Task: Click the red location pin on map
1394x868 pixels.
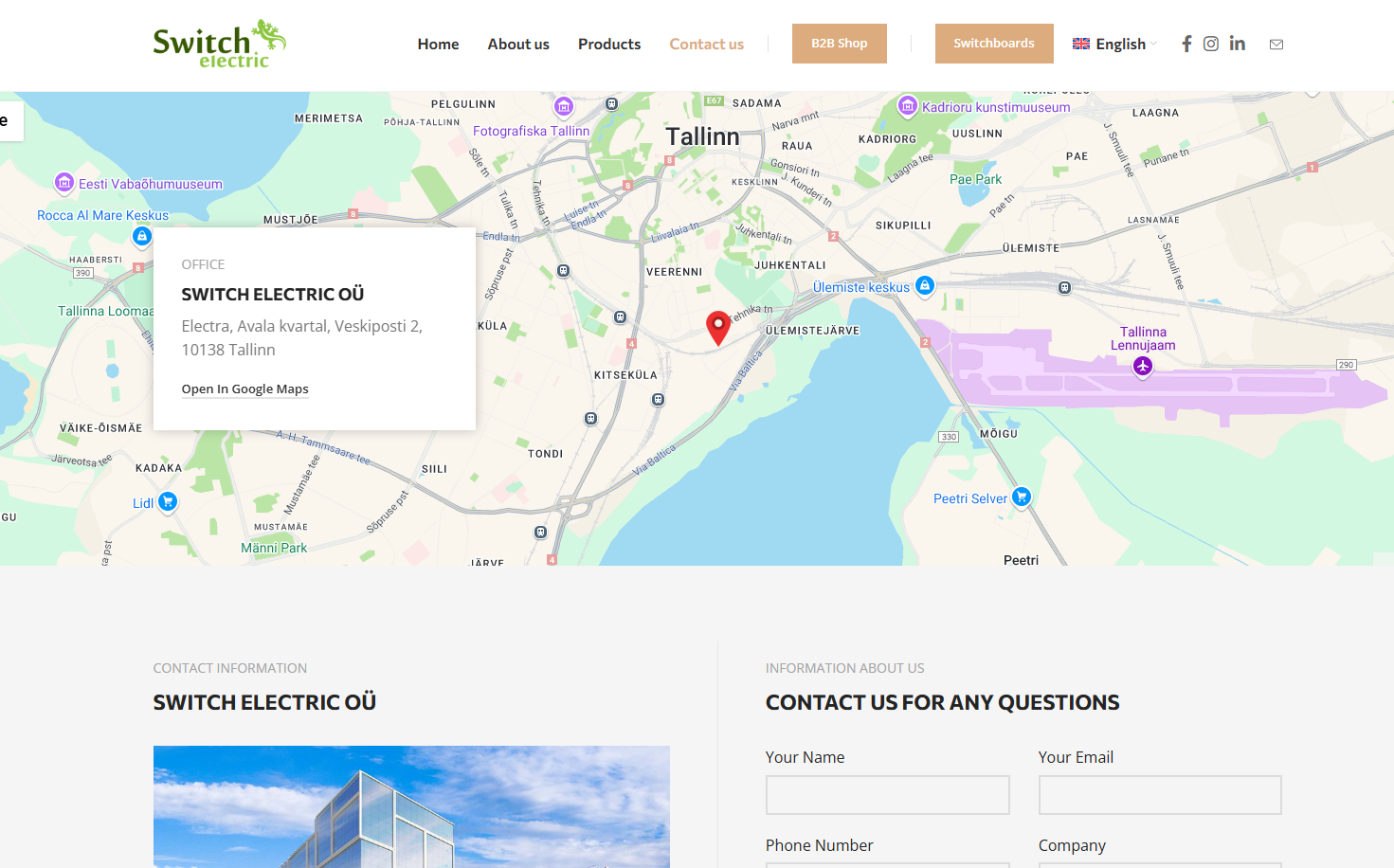Action: [718, 327]
